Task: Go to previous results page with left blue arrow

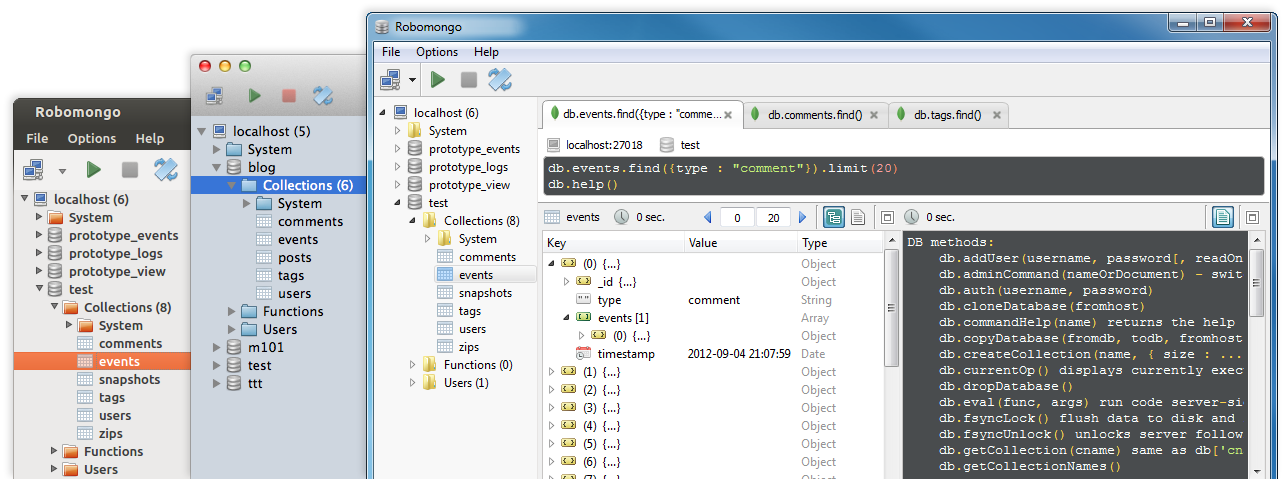Action: (708, 217)
